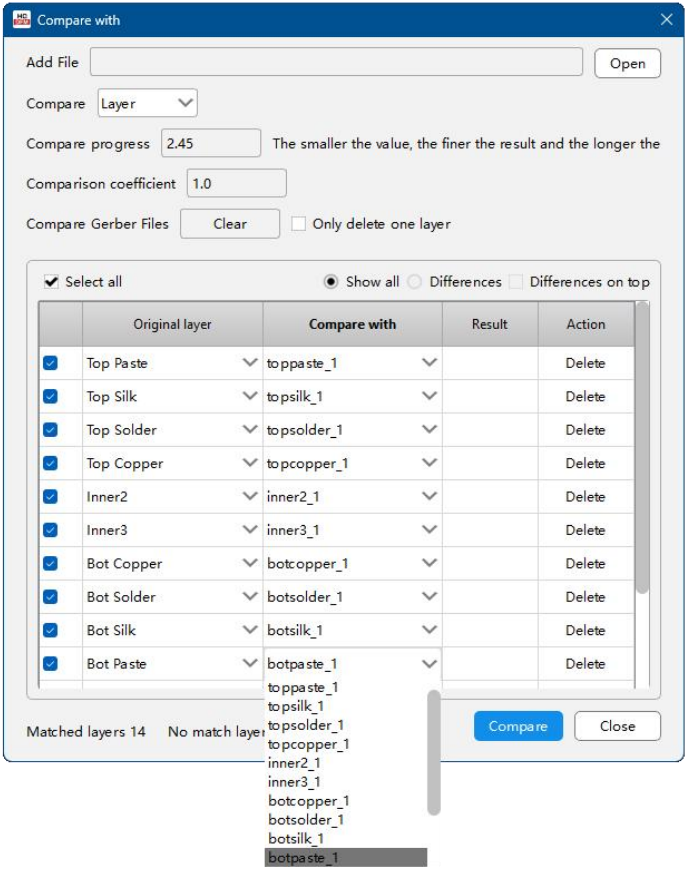Select botcopper_1 from the dropdown list
This screenshot has height=871, width=687.
pos(308,801)
